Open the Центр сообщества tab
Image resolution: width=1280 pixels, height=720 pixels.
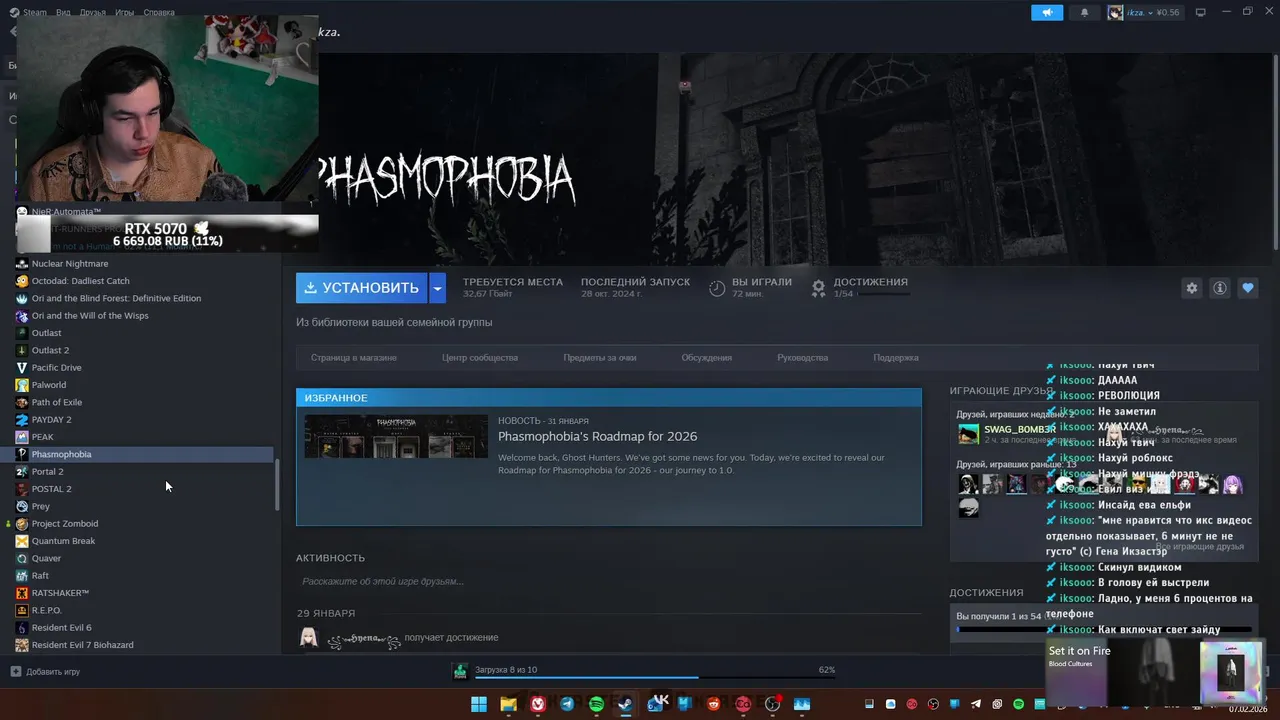click(480, 357)
